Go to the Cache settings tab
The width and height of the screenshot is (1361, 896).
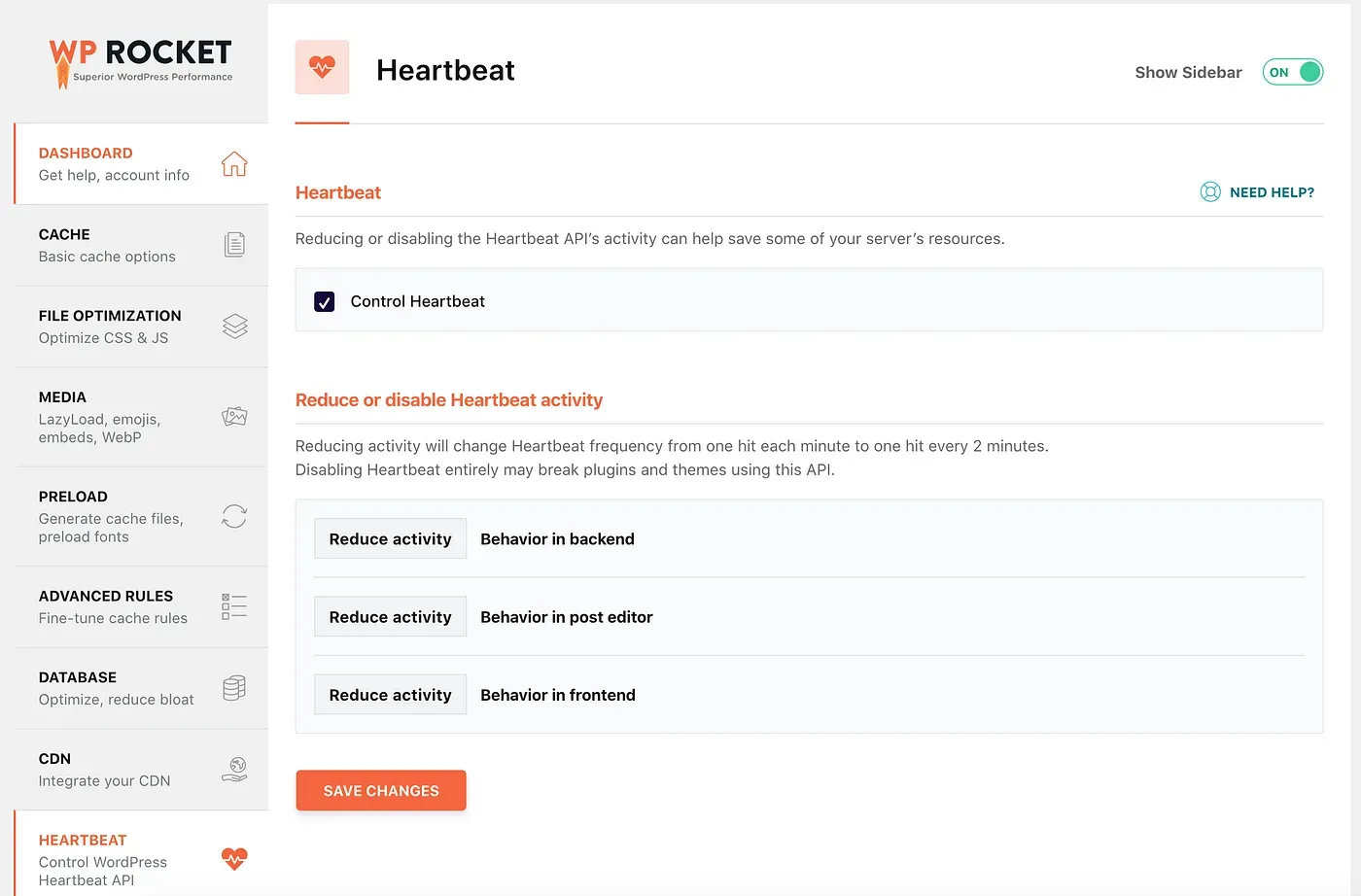[107, 245]
